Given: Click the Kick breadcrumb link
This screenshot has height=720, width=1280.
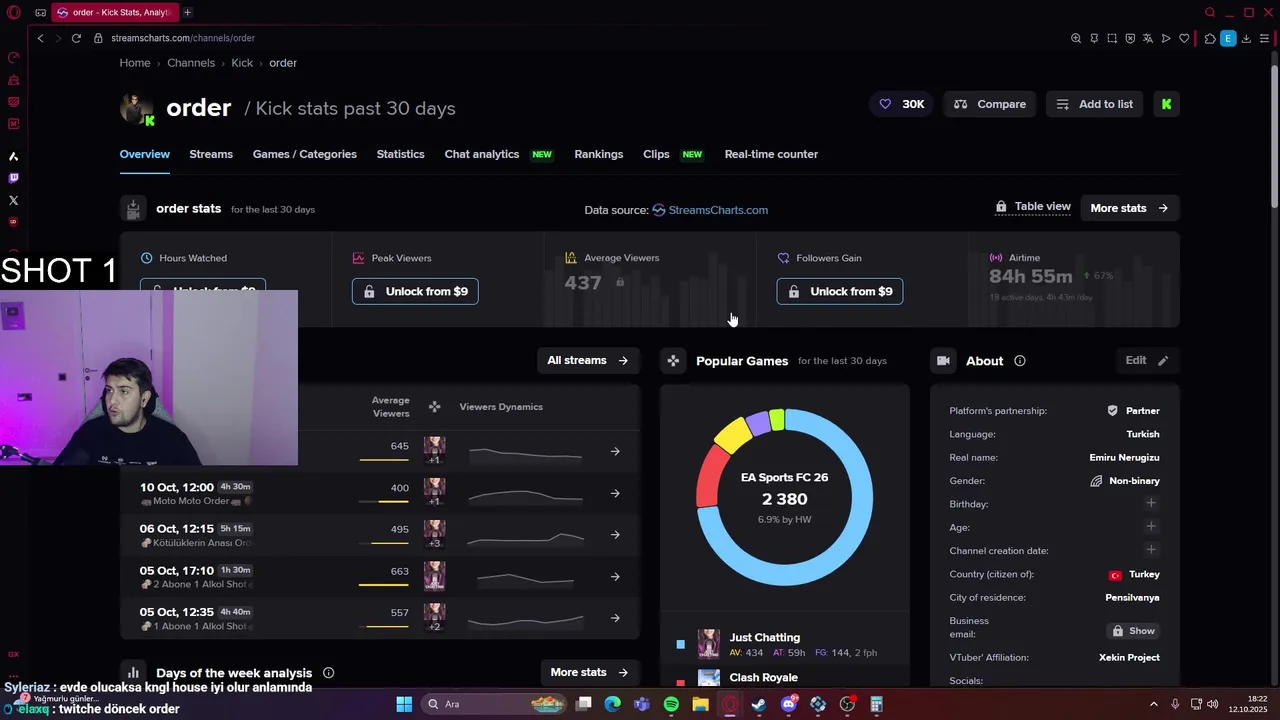Looking at the screenshot, I should [x=242, y=63].
